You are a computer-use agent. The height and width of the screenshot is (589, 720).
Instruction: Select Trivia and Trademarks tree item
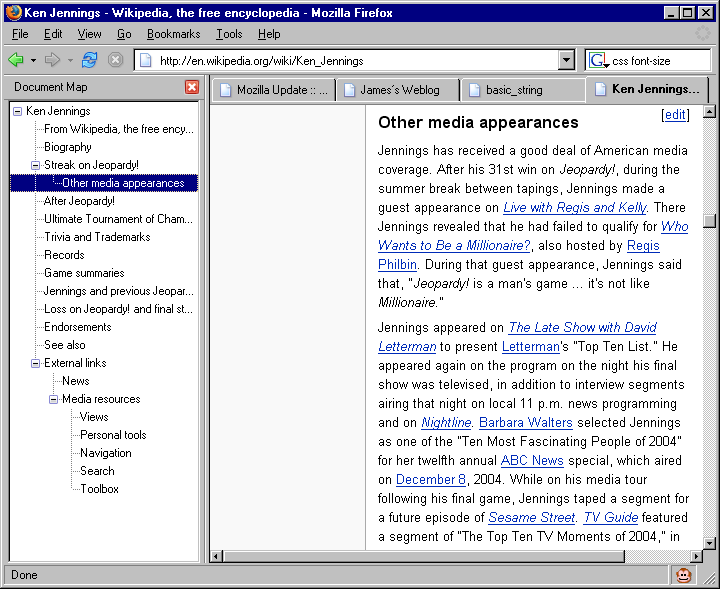click(x=97, y=237)
